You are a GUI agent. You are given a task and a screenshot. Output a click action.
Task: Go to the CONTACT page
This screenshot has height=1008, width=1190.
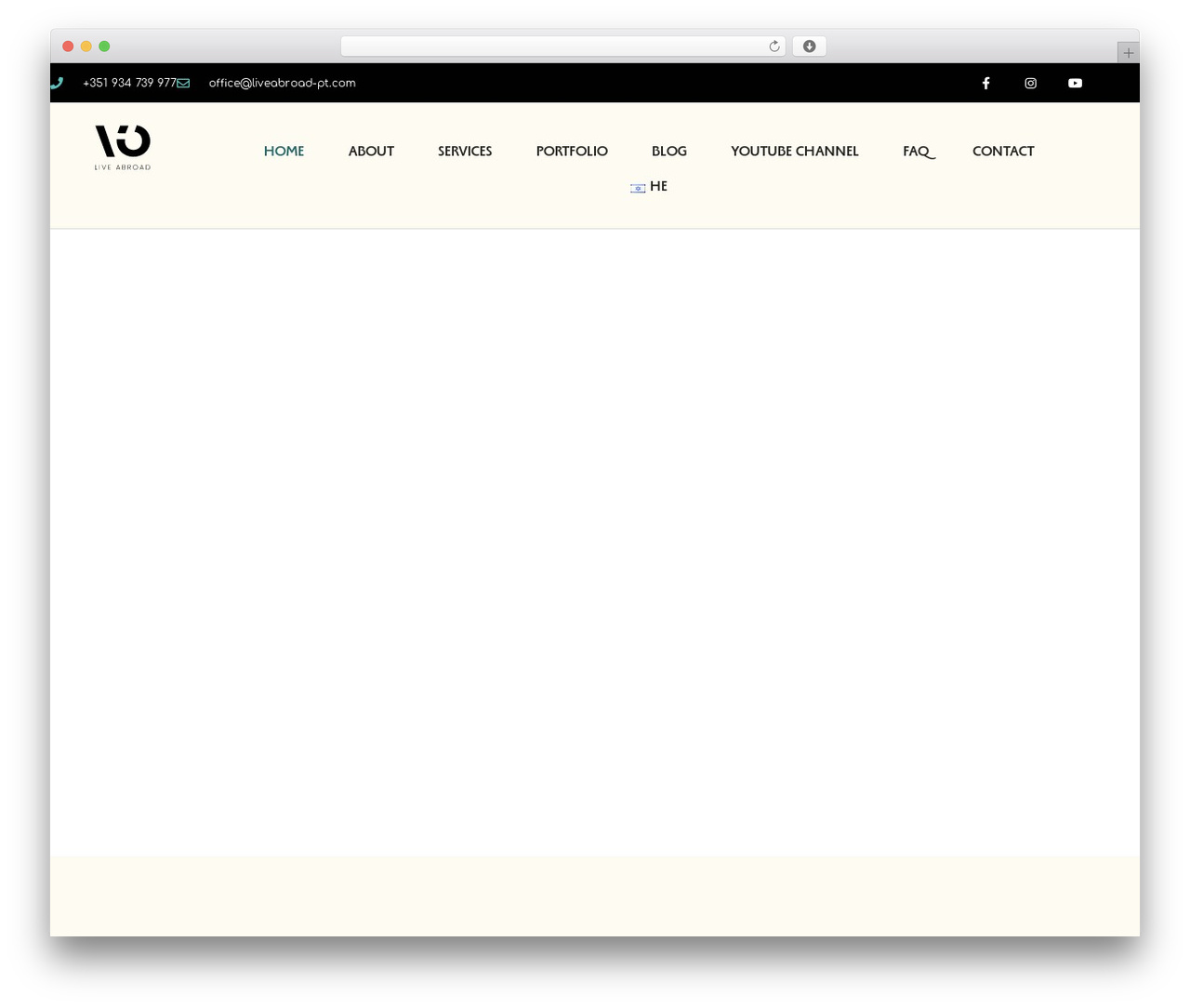pos(1003,151)
